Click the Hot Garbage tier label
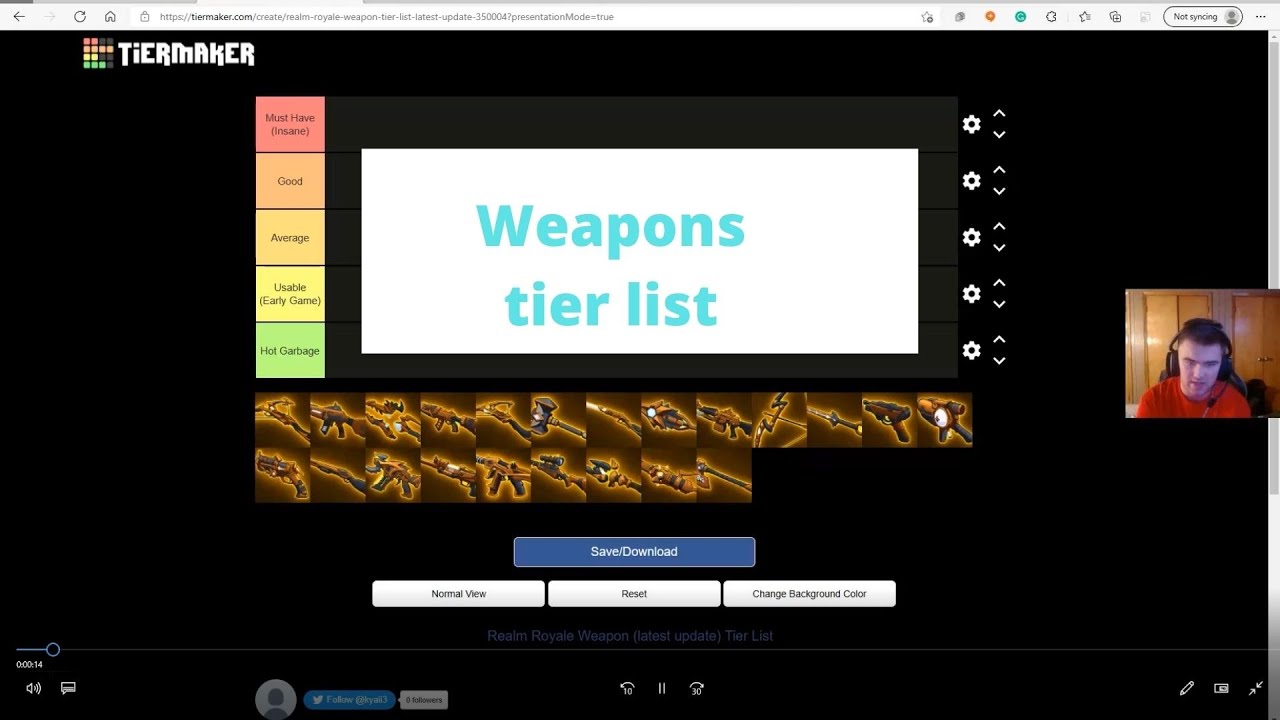Viewport: 1280px width, 720px height. [290, 350]
